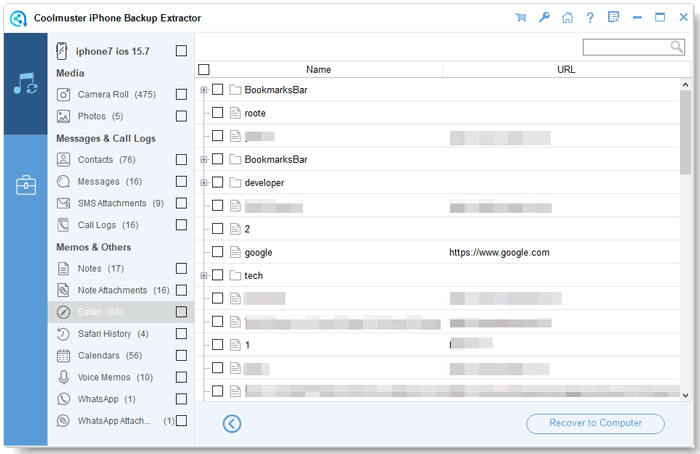Click the URL column header

(x=566, y=70)
